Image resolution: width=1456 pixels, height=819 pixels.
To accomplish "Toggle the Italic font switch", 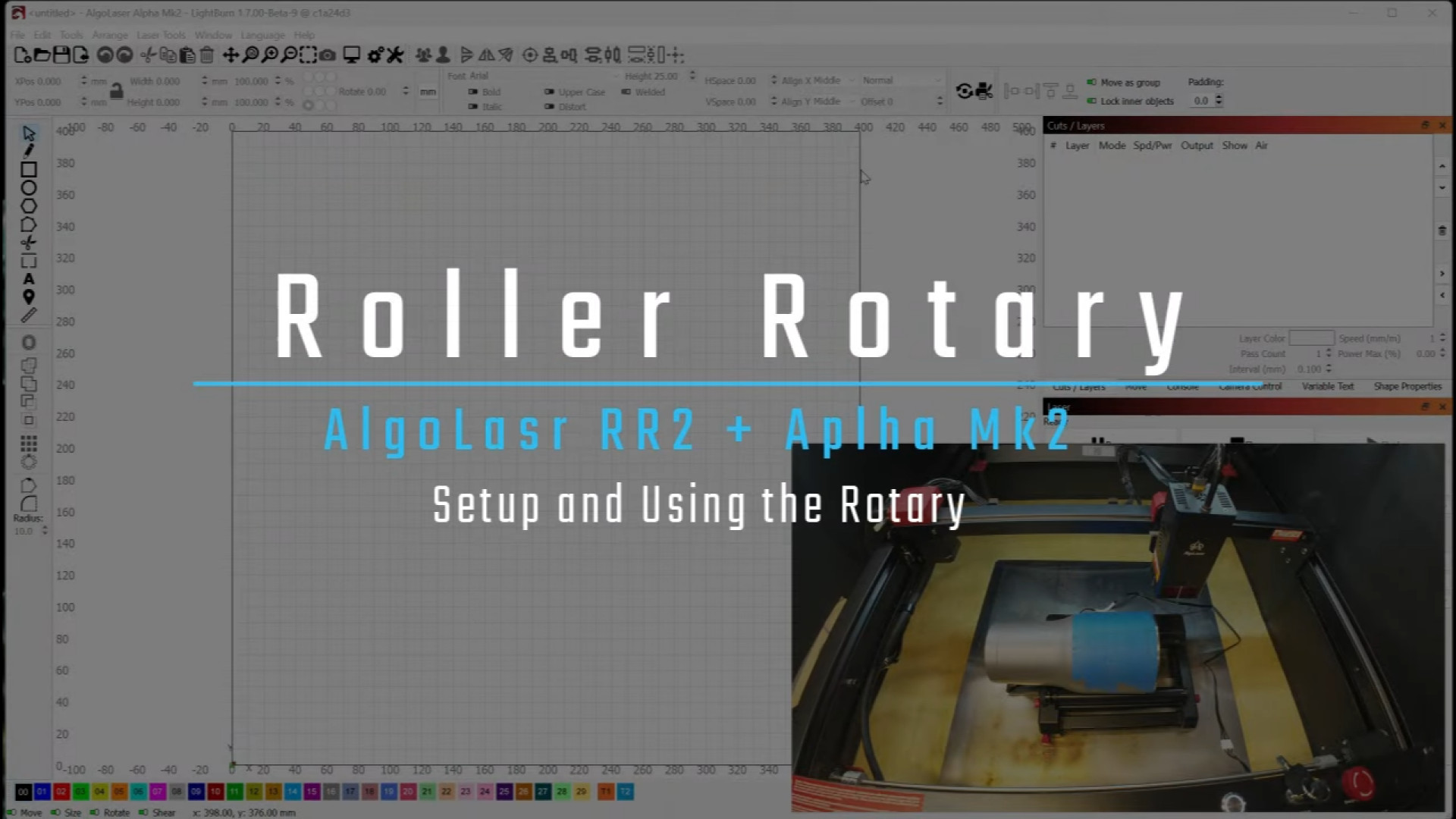I will 473,107.
